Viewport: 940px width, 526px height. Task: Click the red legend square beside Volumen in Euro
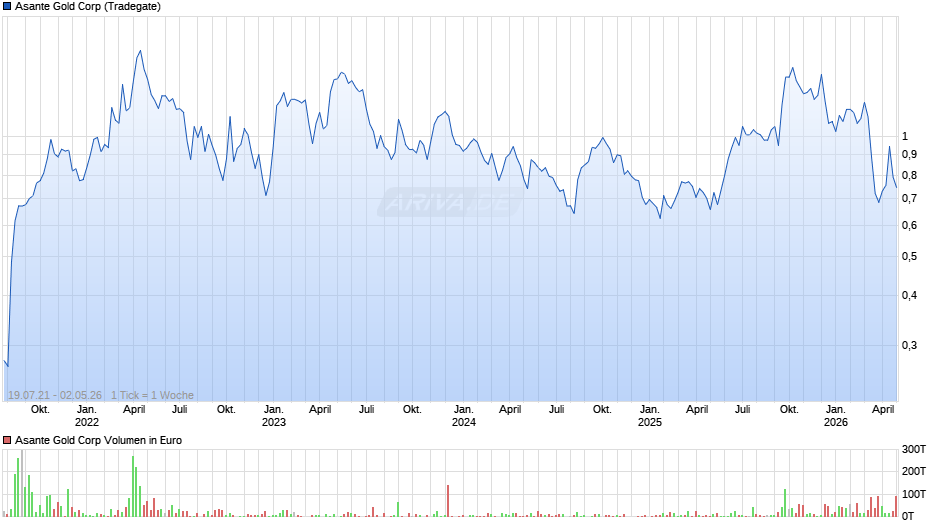pyautogui.click(x=7, y=440)
